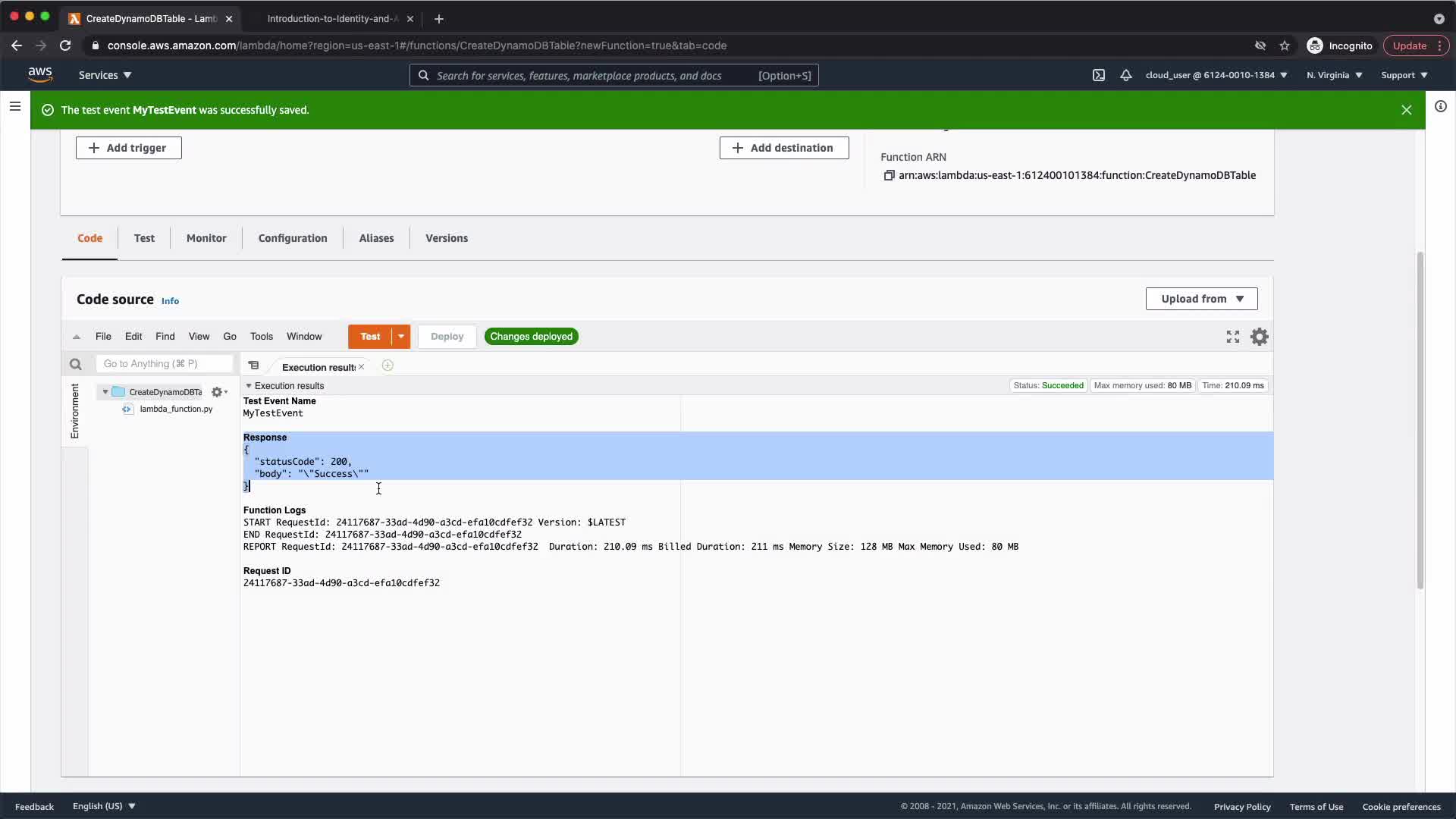Toggle fullscreen code editor icon
Image resolution: width=1456 pixels, height=819 pixels.
[1233, 337]
